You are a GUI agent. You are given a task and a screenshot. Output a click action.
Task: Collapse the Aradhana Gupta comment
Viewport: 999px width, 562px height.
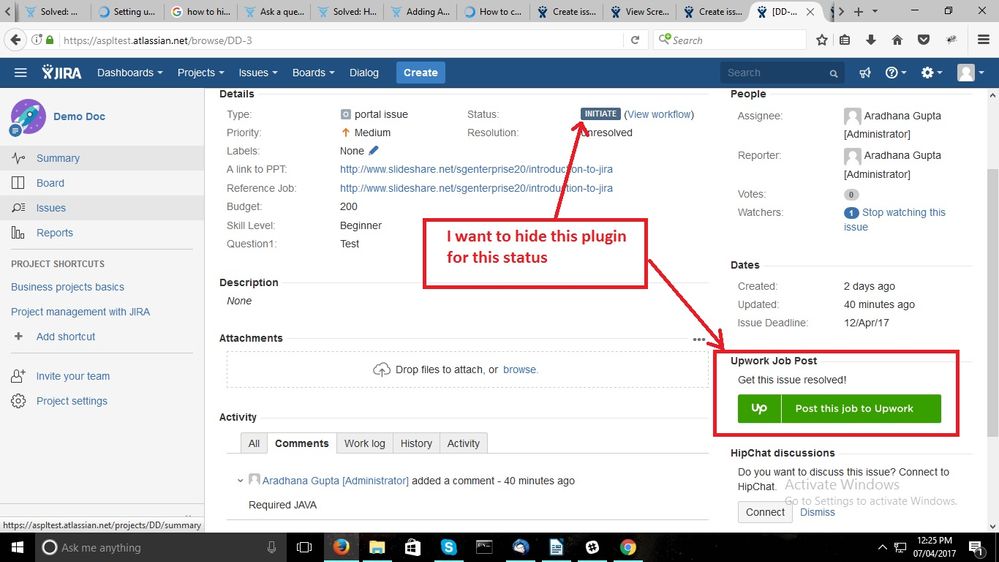click(240, 480)
